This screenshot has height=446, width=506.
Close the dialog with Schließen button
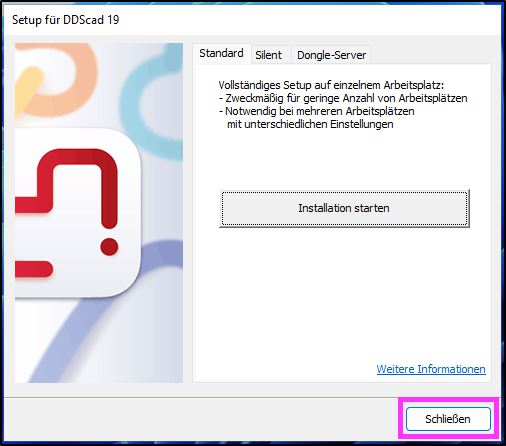[x=448, y=419]
